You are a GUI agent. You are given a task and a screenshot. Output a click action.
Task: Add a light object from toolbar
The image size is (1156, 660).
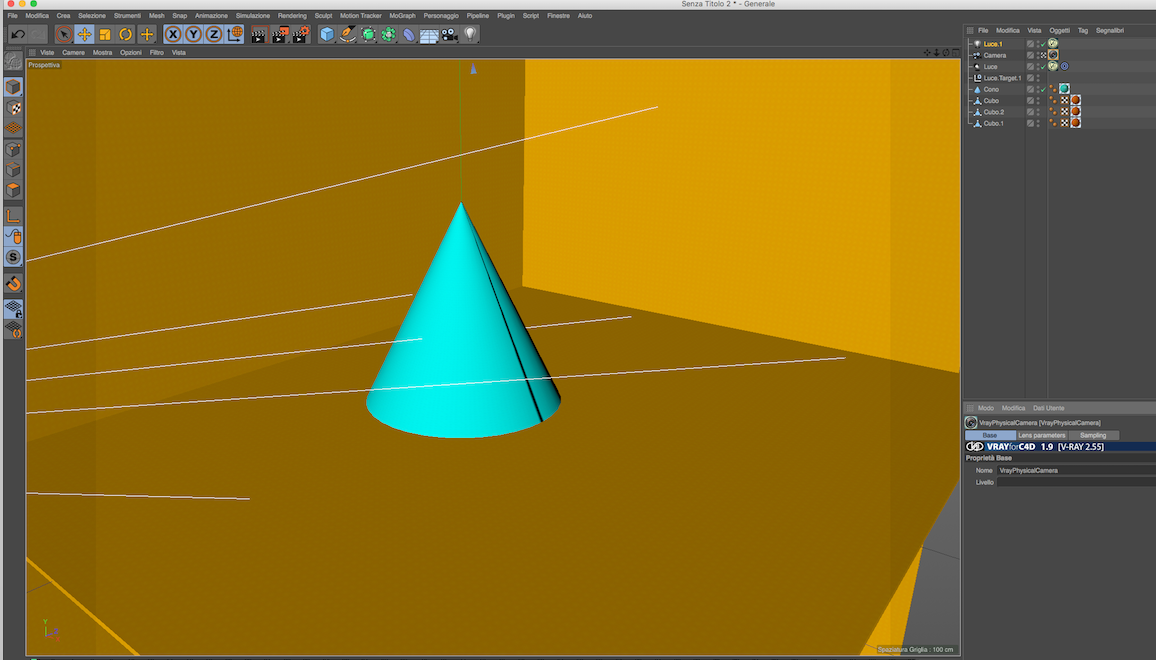pos(470,34)
